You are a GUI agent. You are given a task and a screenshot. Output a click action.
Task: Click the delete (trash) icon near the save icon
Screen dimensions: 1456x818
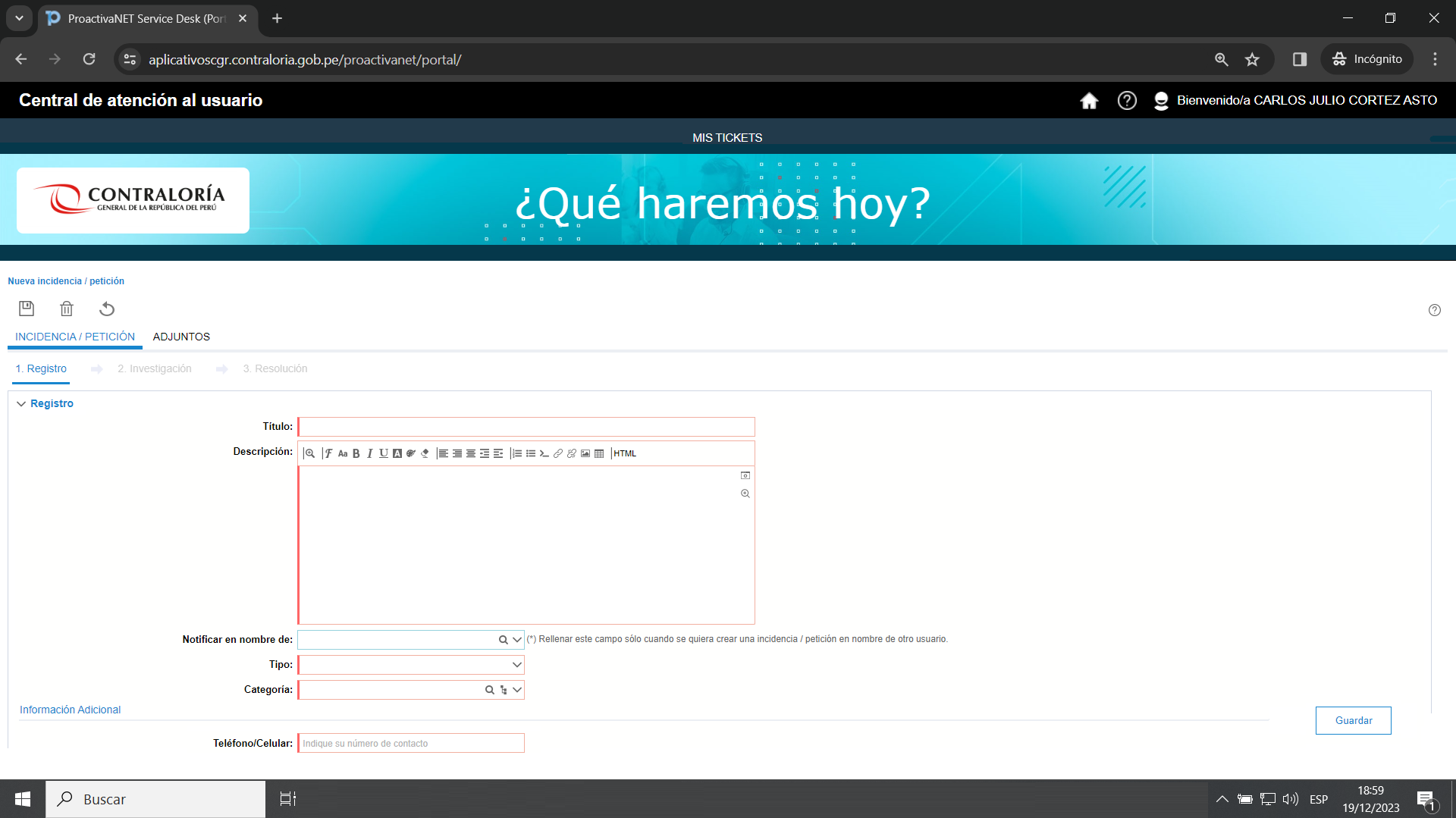(x=67, y=309)
